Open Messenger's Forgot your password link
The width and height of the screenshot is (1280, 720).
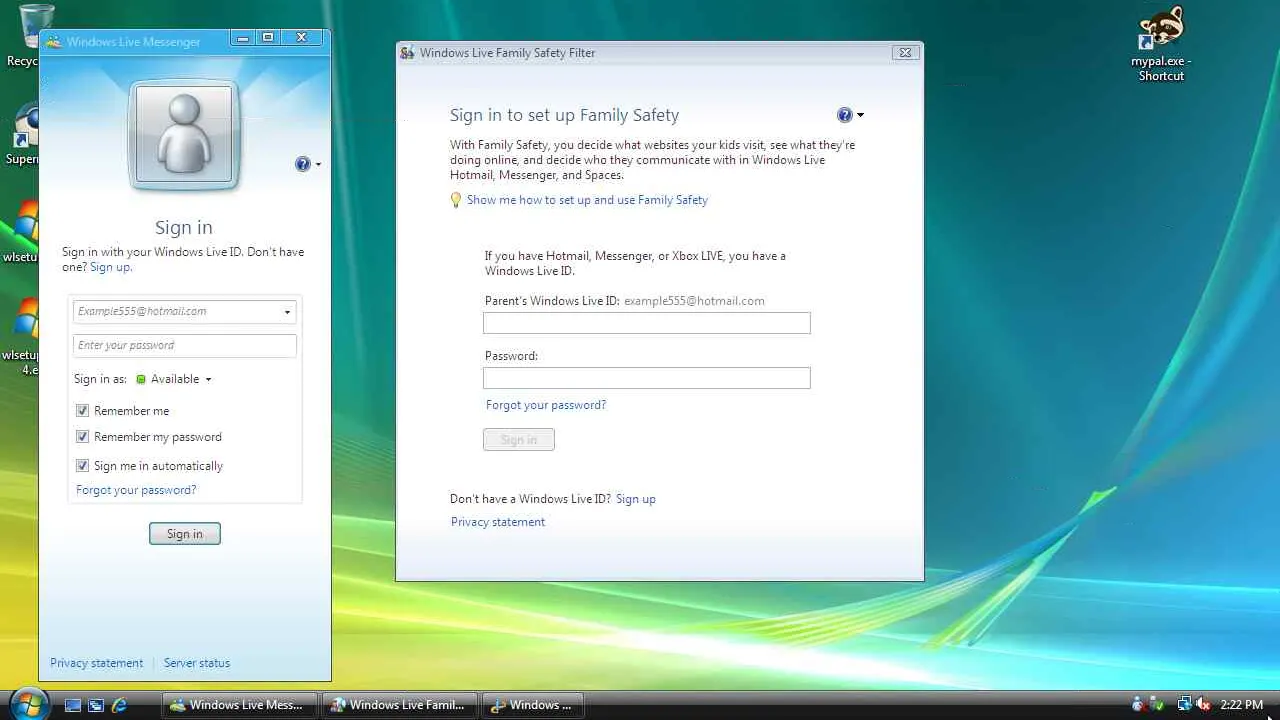tap(136, 490)
